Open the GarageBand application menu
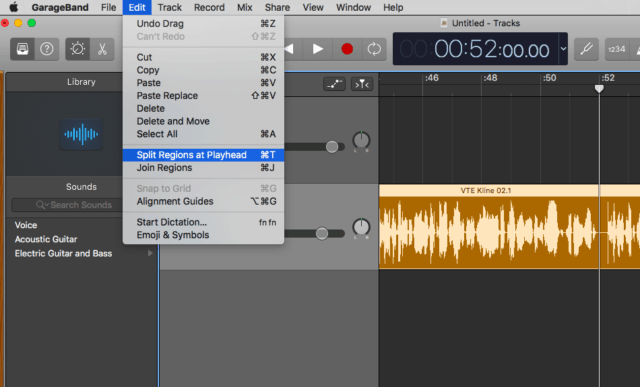The image size is (640, 387). pos(60,7)
